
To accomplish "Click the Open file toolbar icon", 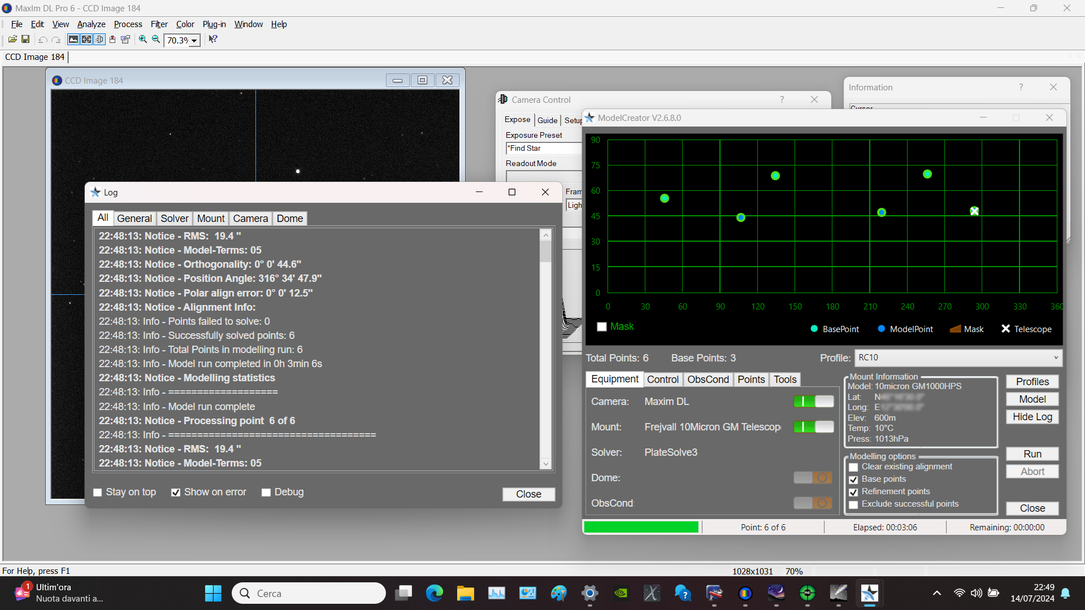I will [12, 40].
